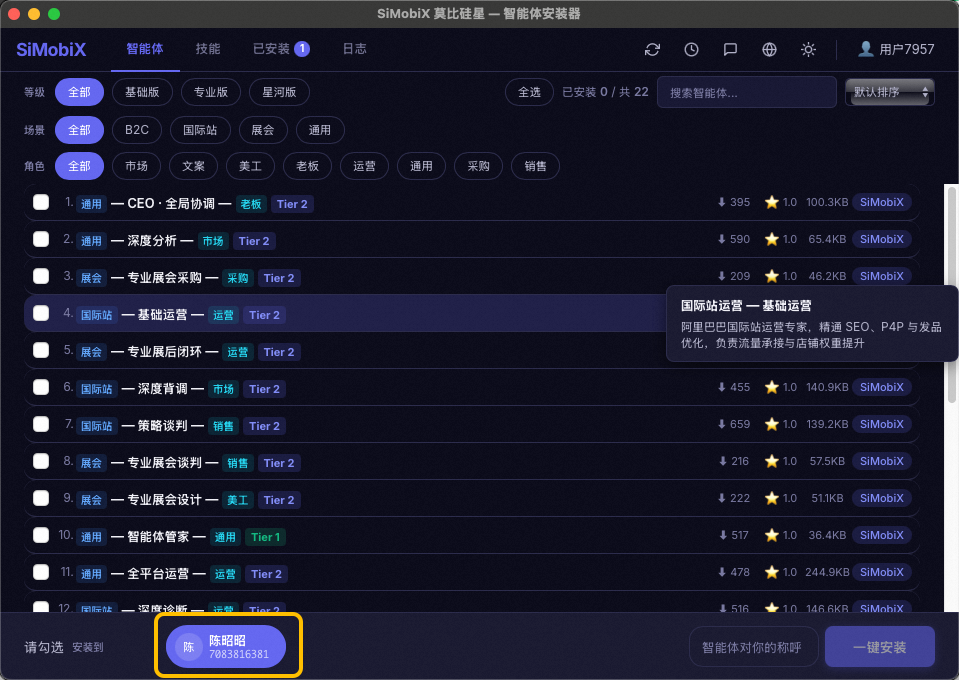Filter scene by 国际站
The width and height of the screenshot is (959, 680).
coord(200,130)
